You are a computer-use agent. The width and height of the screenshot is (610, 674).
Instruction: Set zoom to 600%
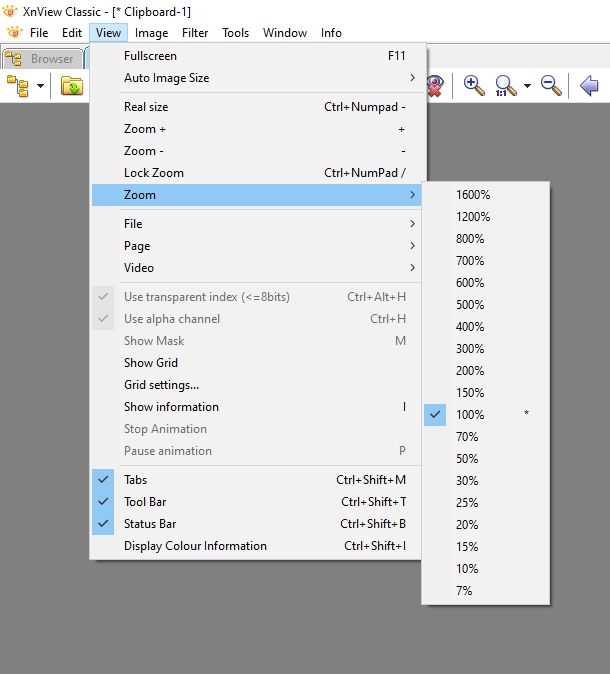[486, 283]
